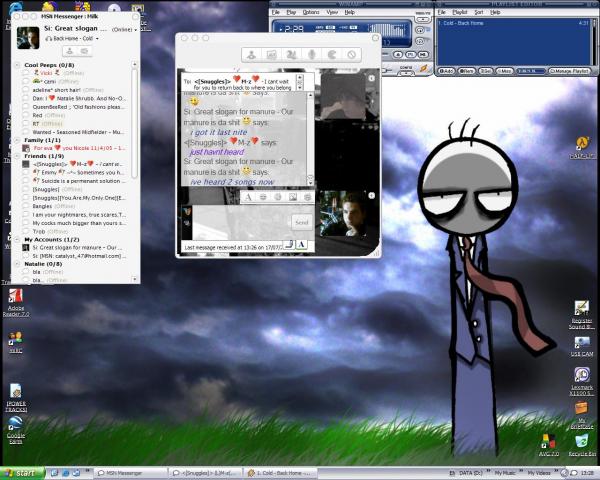Open games icon in chat toolbar
This screenshot has height=480, width=600.
332,55
